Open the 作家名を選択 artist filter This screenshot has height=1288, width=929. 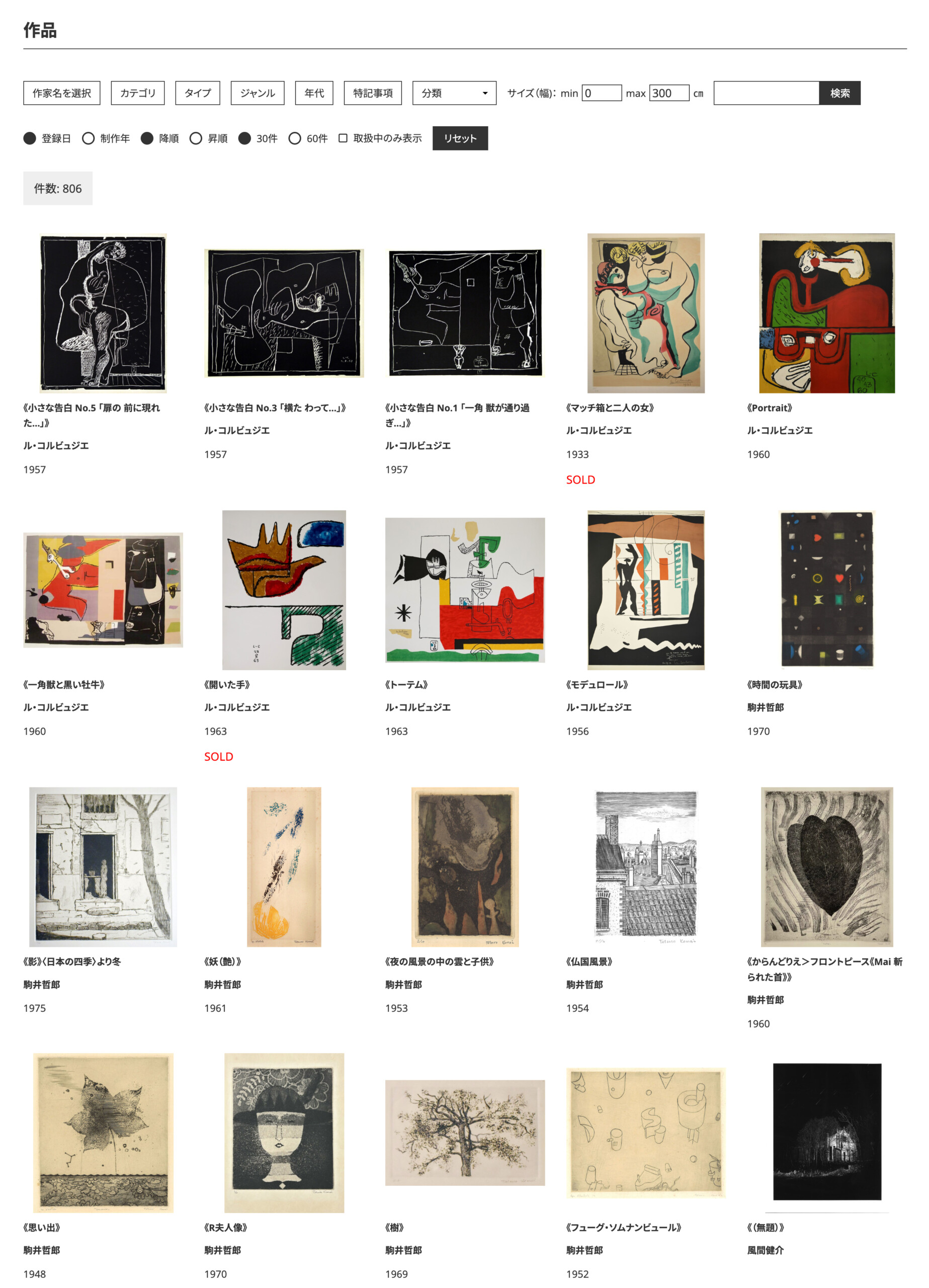[x=61, y=93]
